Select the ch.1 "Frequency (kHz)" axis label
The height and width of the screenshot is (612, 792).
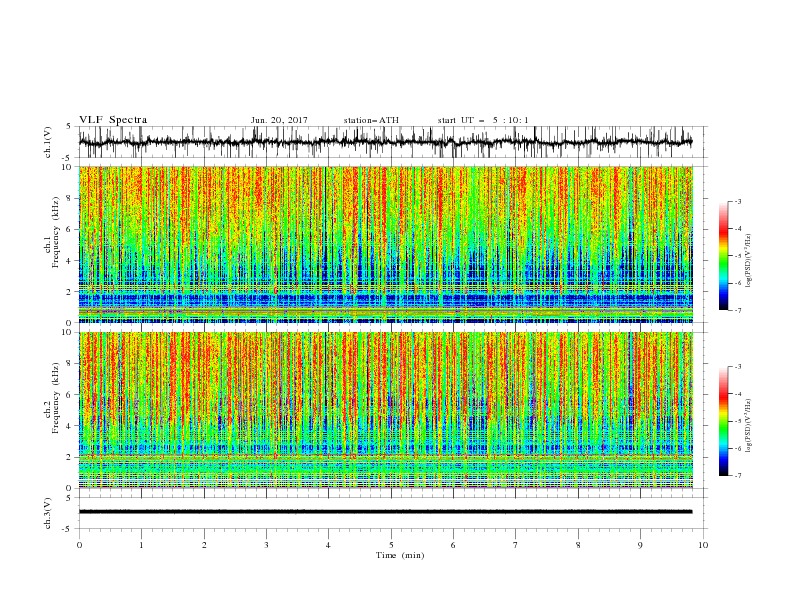pos(56,232)
